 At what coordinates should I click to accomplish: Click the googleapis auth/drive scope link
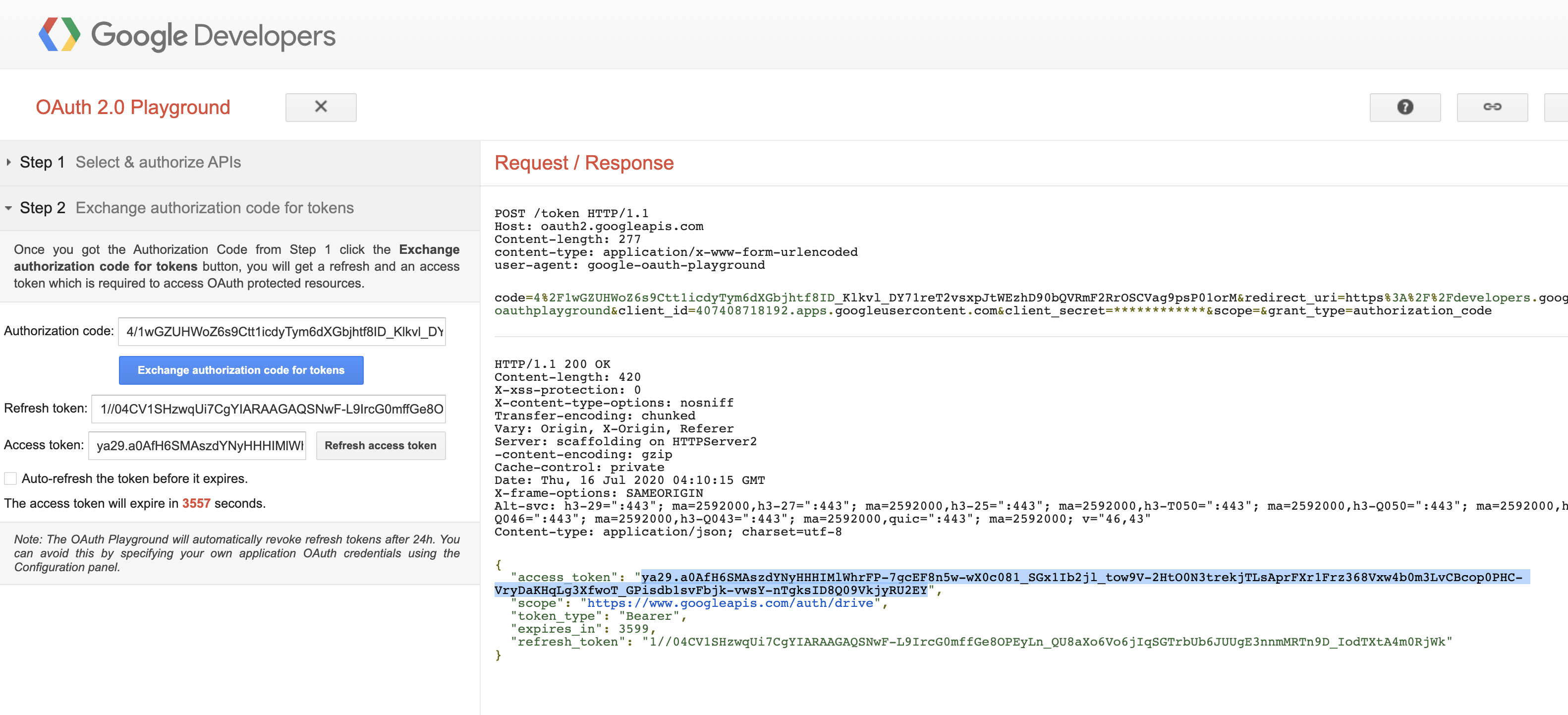tap(730, 603)
